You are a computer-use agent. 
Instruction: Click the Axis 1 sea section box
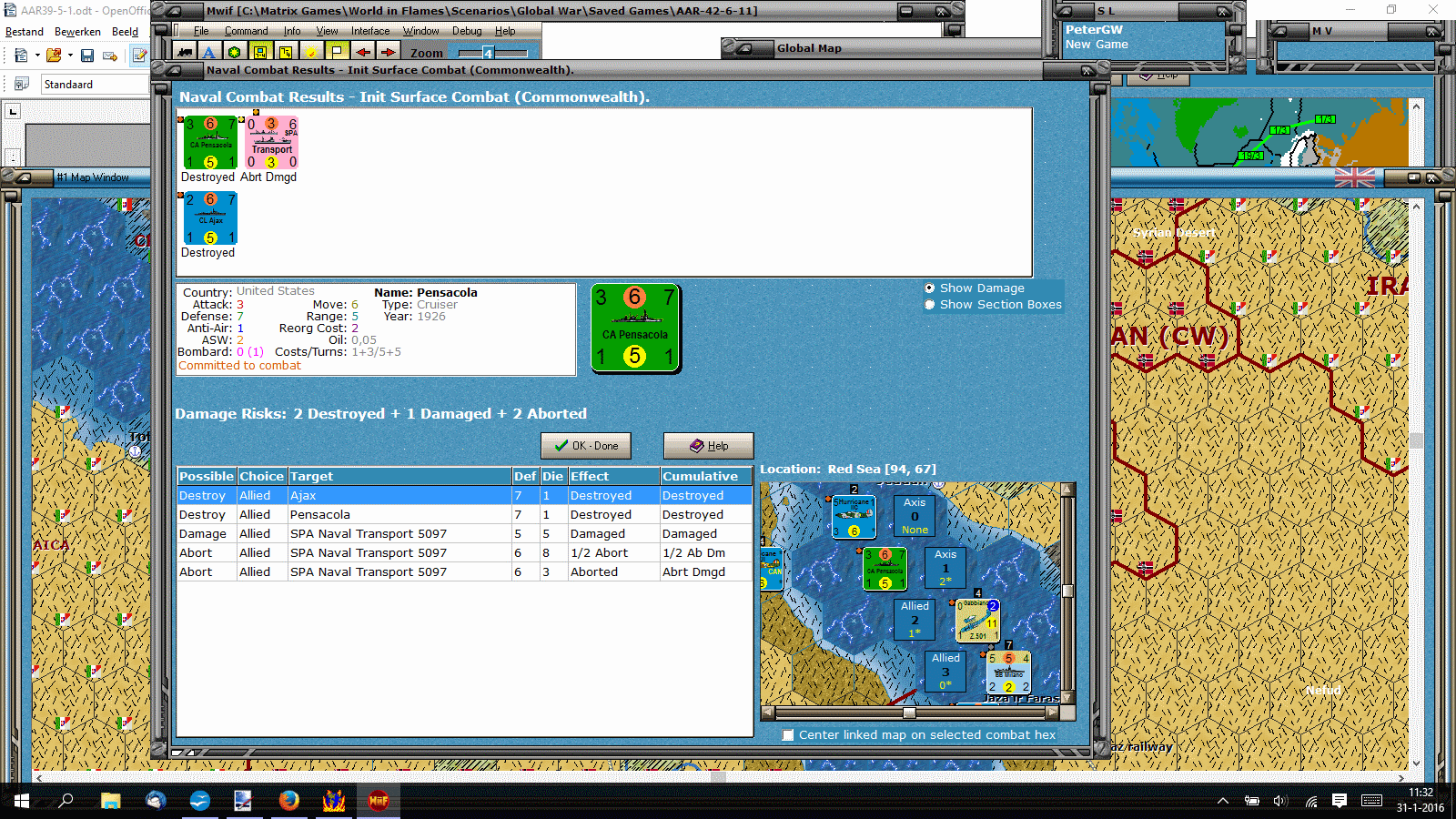945,568
